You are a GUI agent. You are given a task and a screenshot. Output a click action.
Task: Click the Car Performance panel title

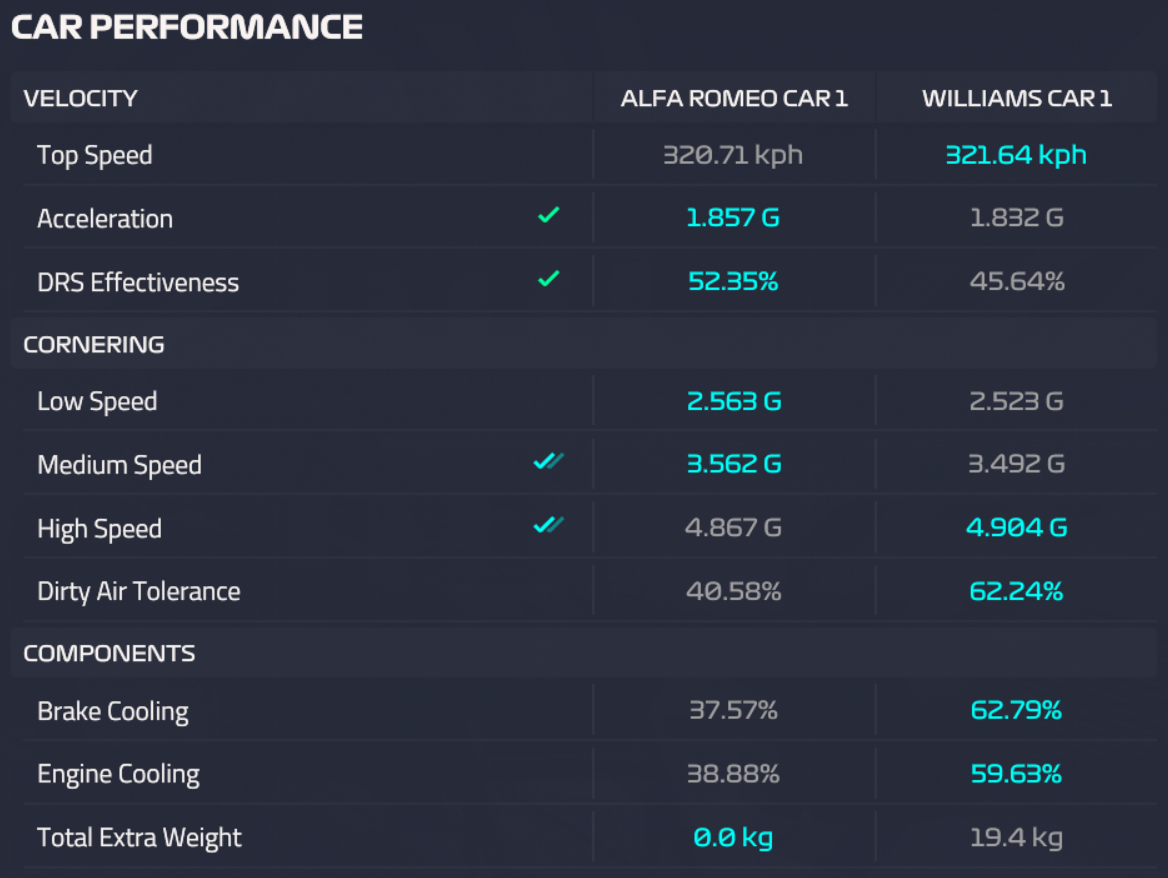[187, 27]
